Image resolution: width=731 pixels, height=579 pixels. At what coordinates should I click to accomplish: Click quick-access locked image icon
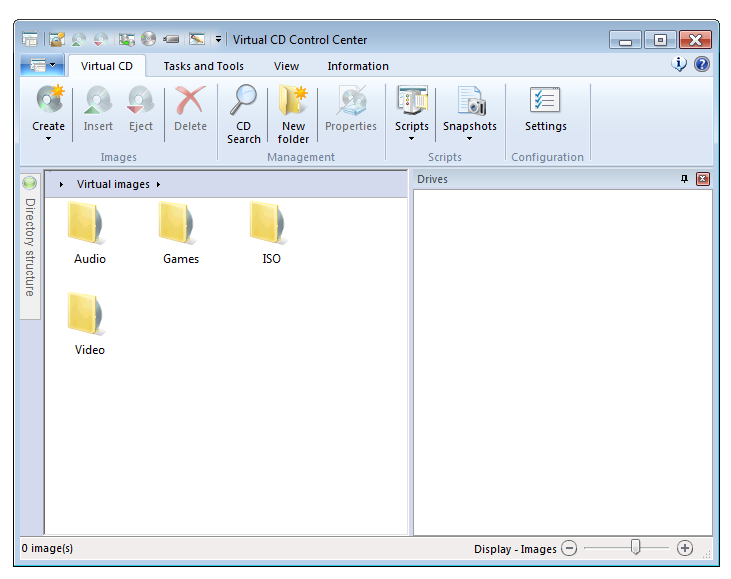(x=57, y=40)
